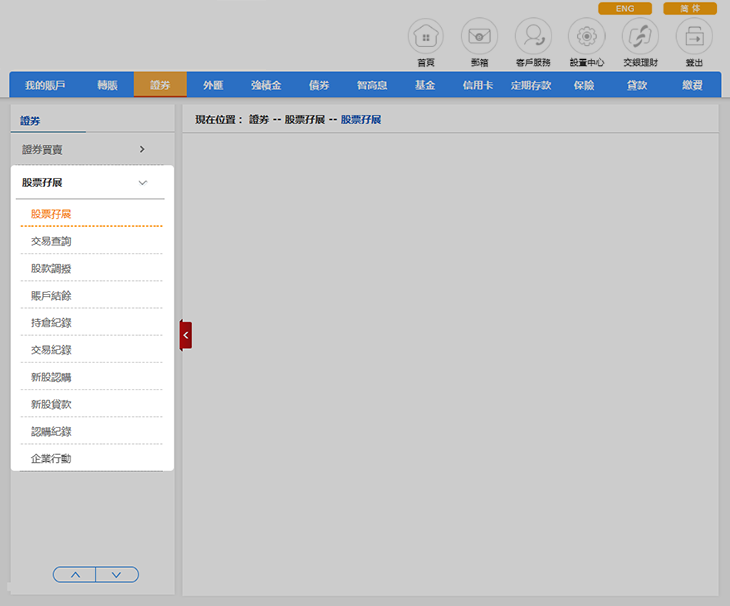The image size is (730, 606).
Task: Open the 郵箱 mailbox icon
Action: click(x=479, y=37)
